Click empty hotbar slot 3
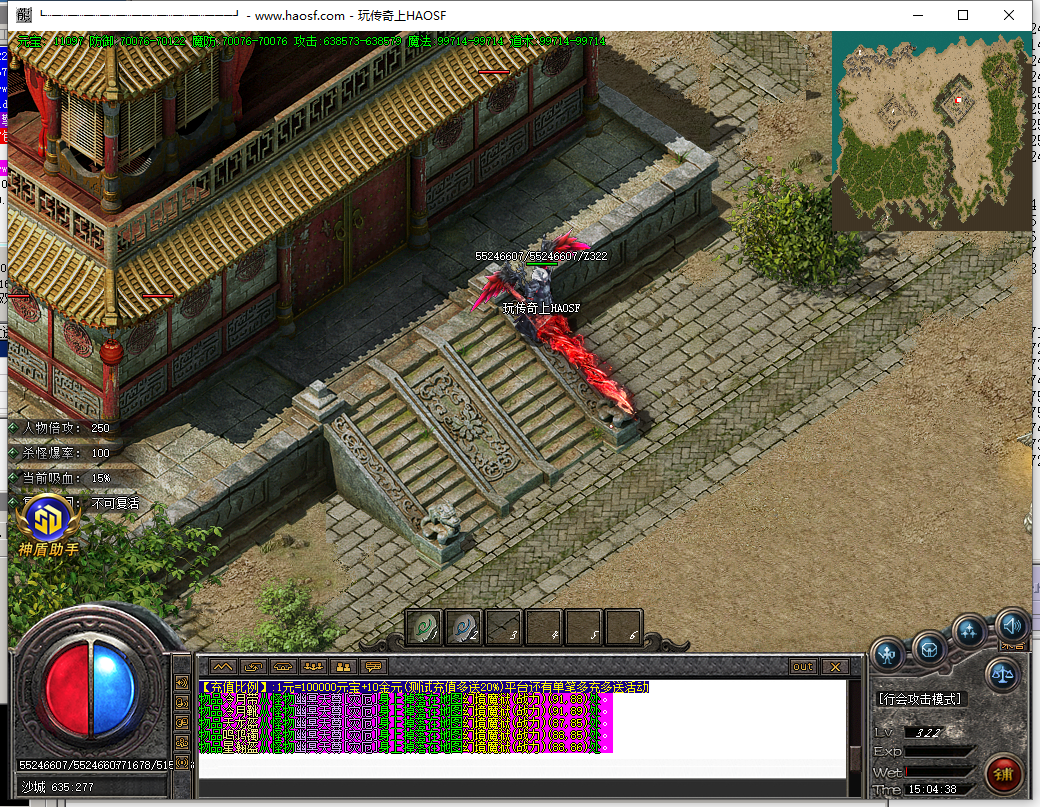The height and width of the screenshot is (807, 1040). [504, 627]
